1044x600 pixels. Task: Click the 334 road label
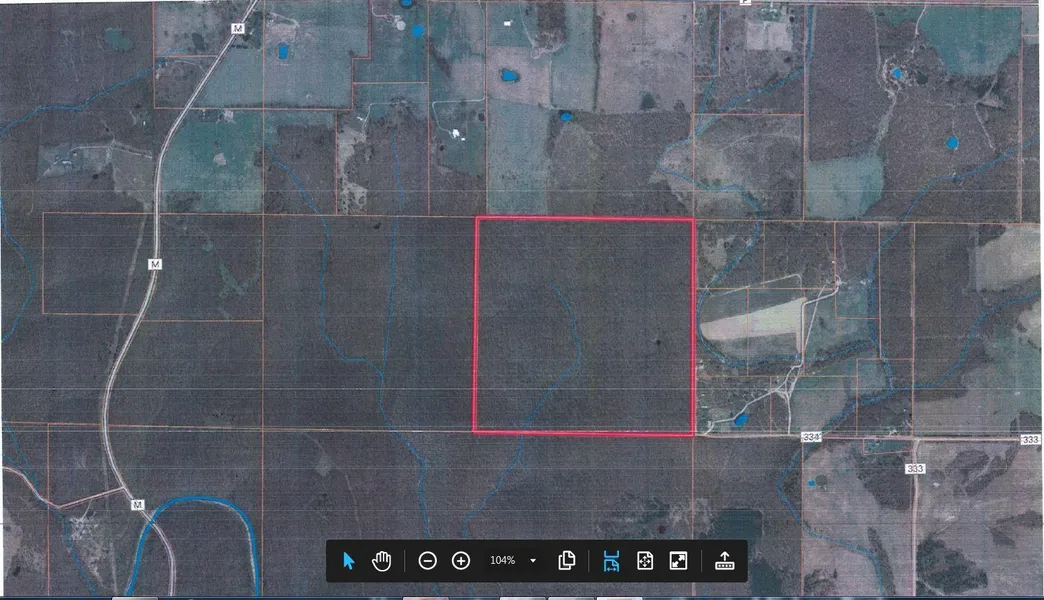(810, 436)
